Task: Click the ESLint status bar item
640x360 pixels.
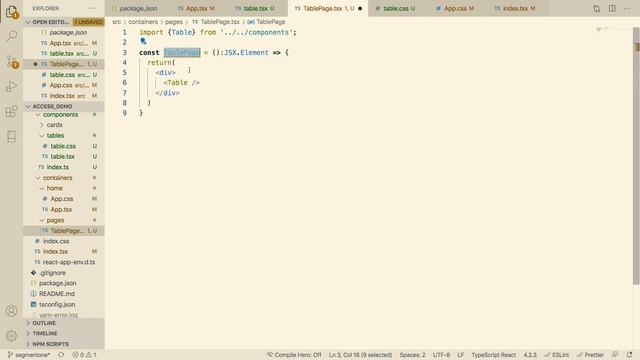Action: point(557,355)
